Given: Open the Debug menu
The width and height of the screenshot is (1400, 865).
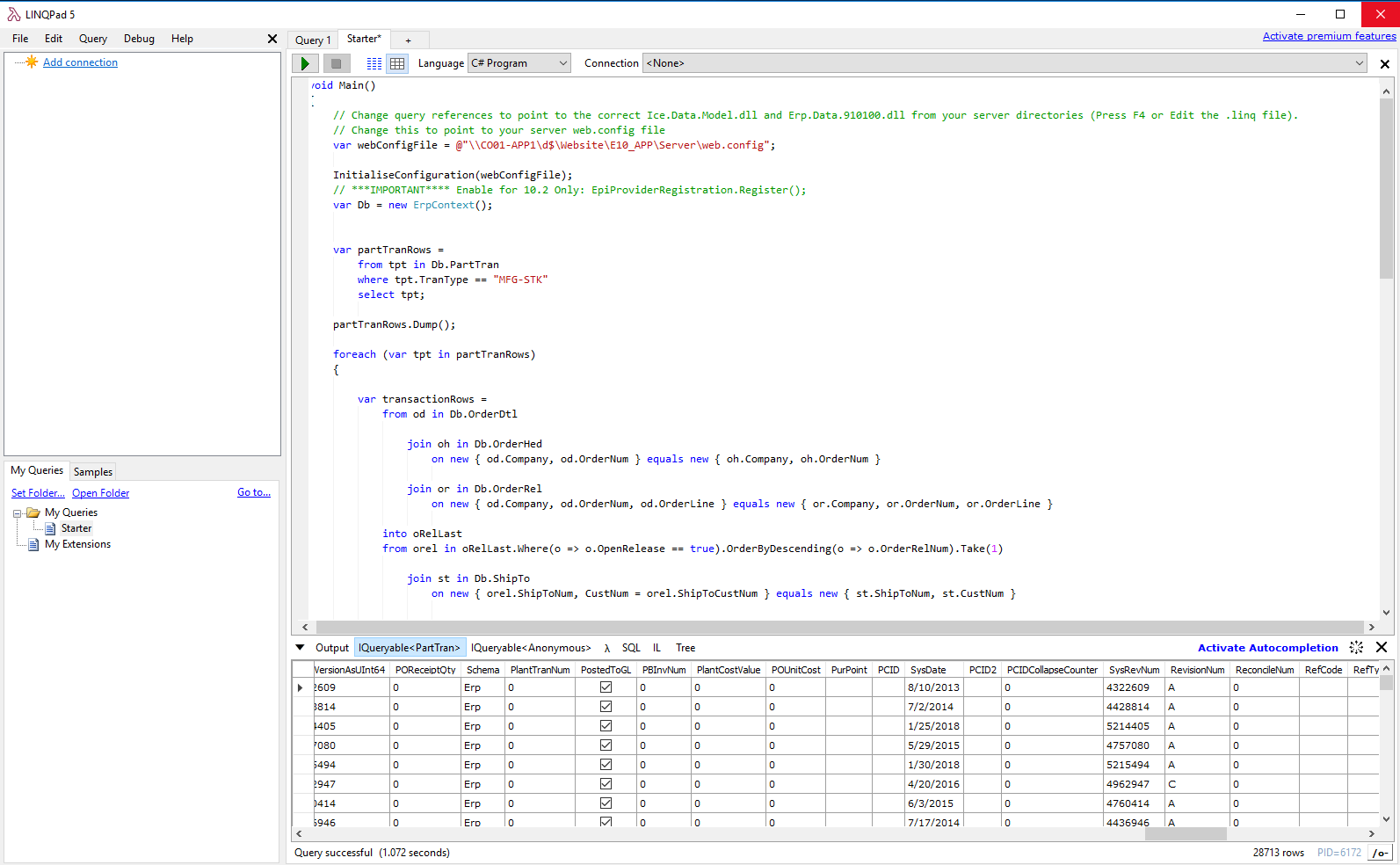Looking at the screenshot, I should pyautogui.click(x=139, y=39).
